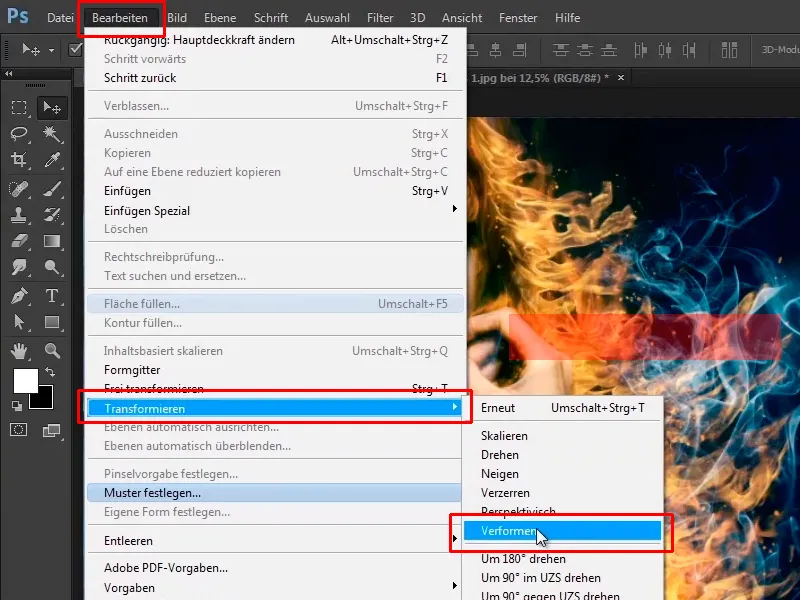The height and width of the screenshot is (600, 800).
Task: Select the History Brush tool
Action: pos(52,215)
